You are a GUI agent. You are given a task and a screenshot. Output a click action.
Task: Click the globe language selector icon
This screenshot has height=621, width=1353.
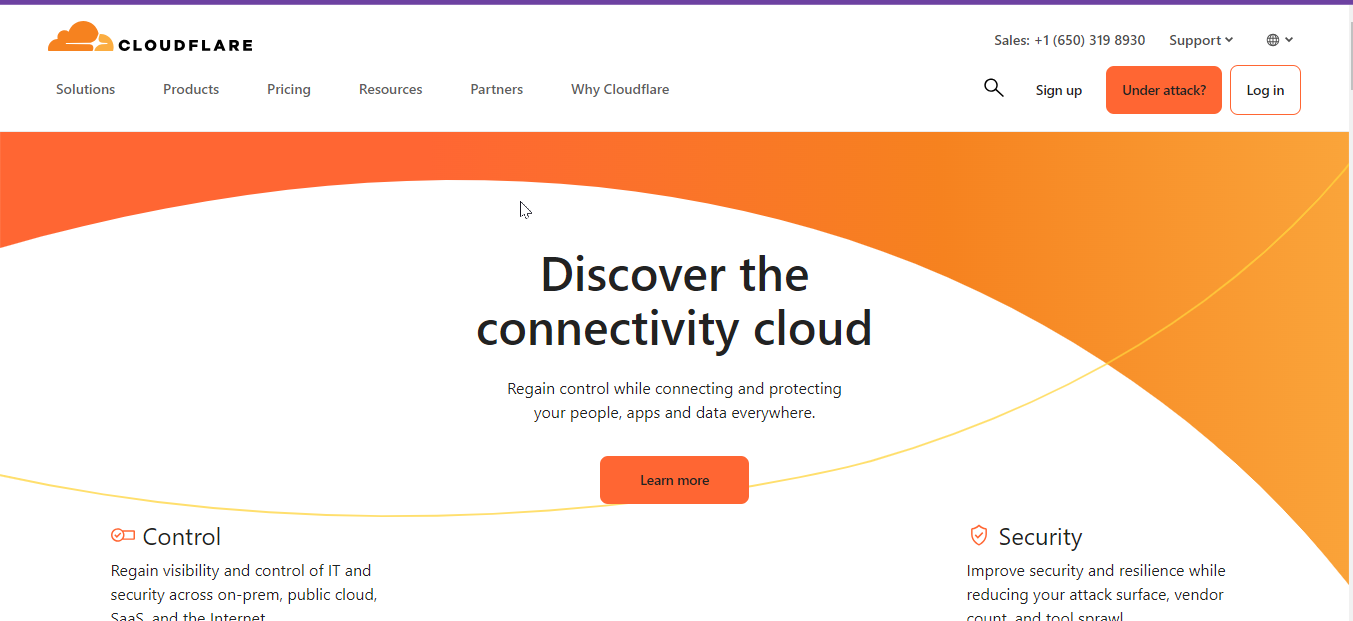tap(1271, 40)
